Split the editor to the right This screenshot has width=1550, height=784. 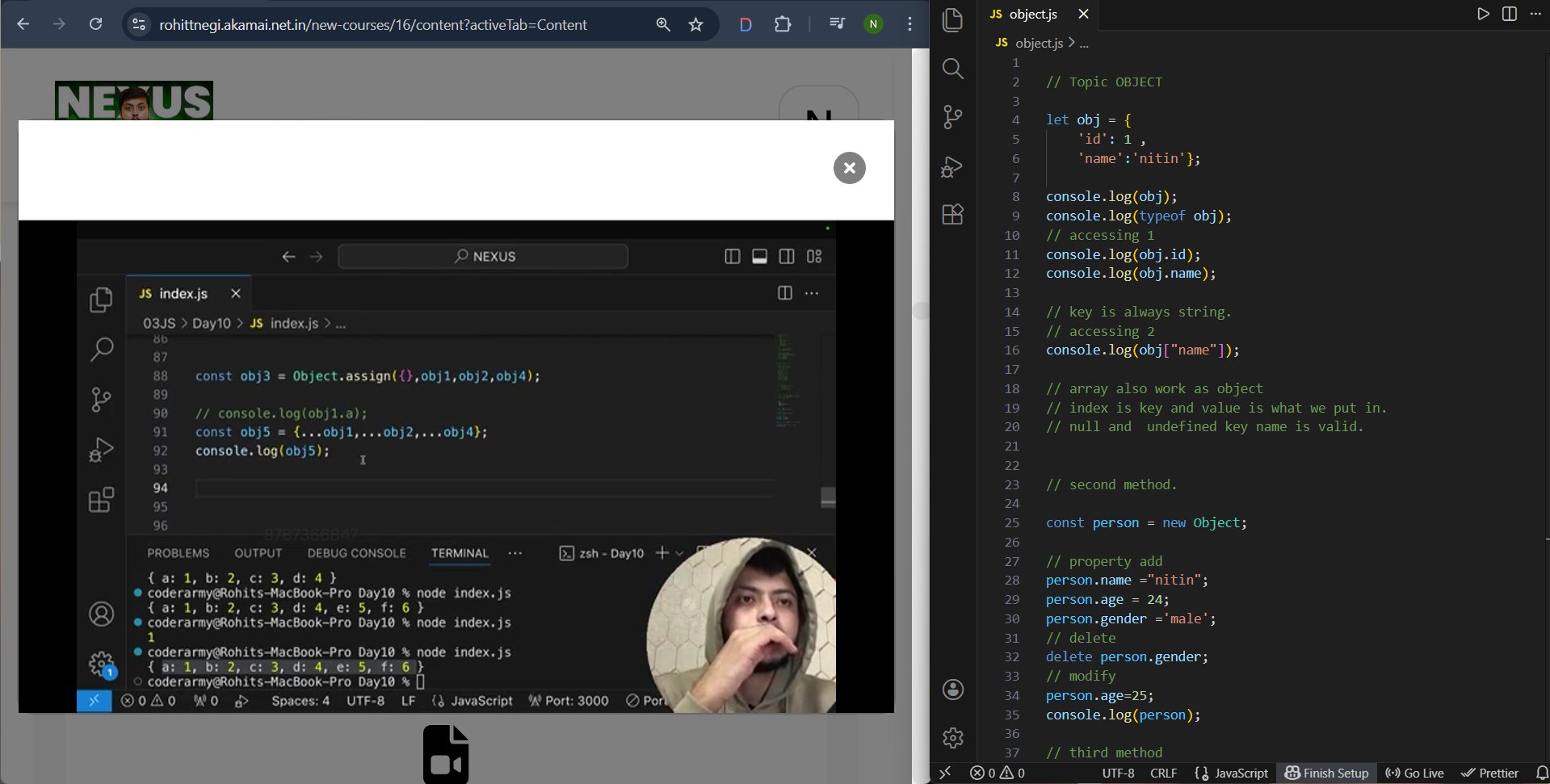1509,14
